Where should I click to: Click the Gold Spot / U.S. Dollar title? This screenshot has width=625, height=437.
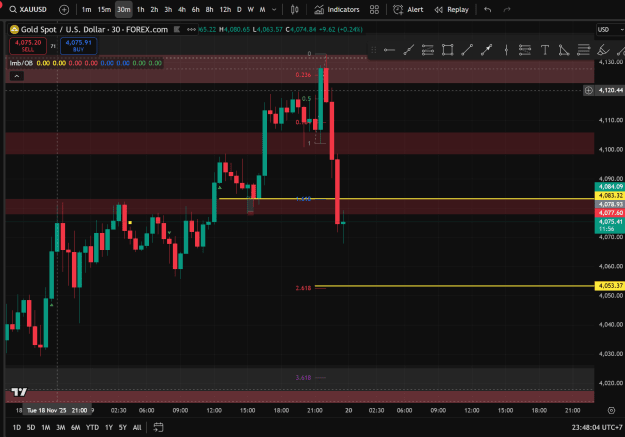coord(94,30)
